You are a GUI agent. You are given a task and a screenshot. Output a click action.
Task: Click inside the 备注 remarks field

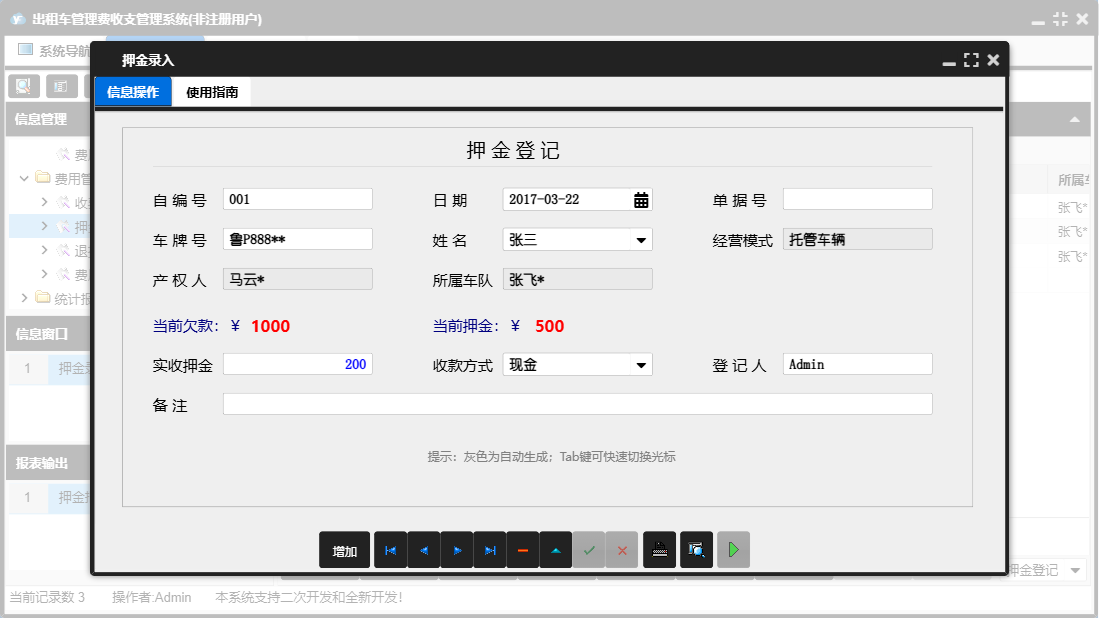coord(580,404)
